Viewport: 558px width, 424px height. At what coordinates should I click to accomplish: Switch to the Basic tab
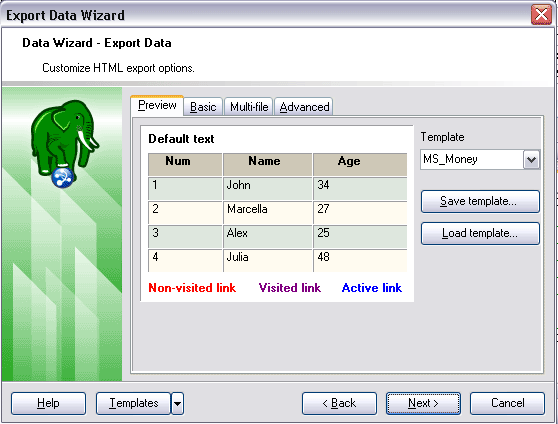click(x=203, y=107)
